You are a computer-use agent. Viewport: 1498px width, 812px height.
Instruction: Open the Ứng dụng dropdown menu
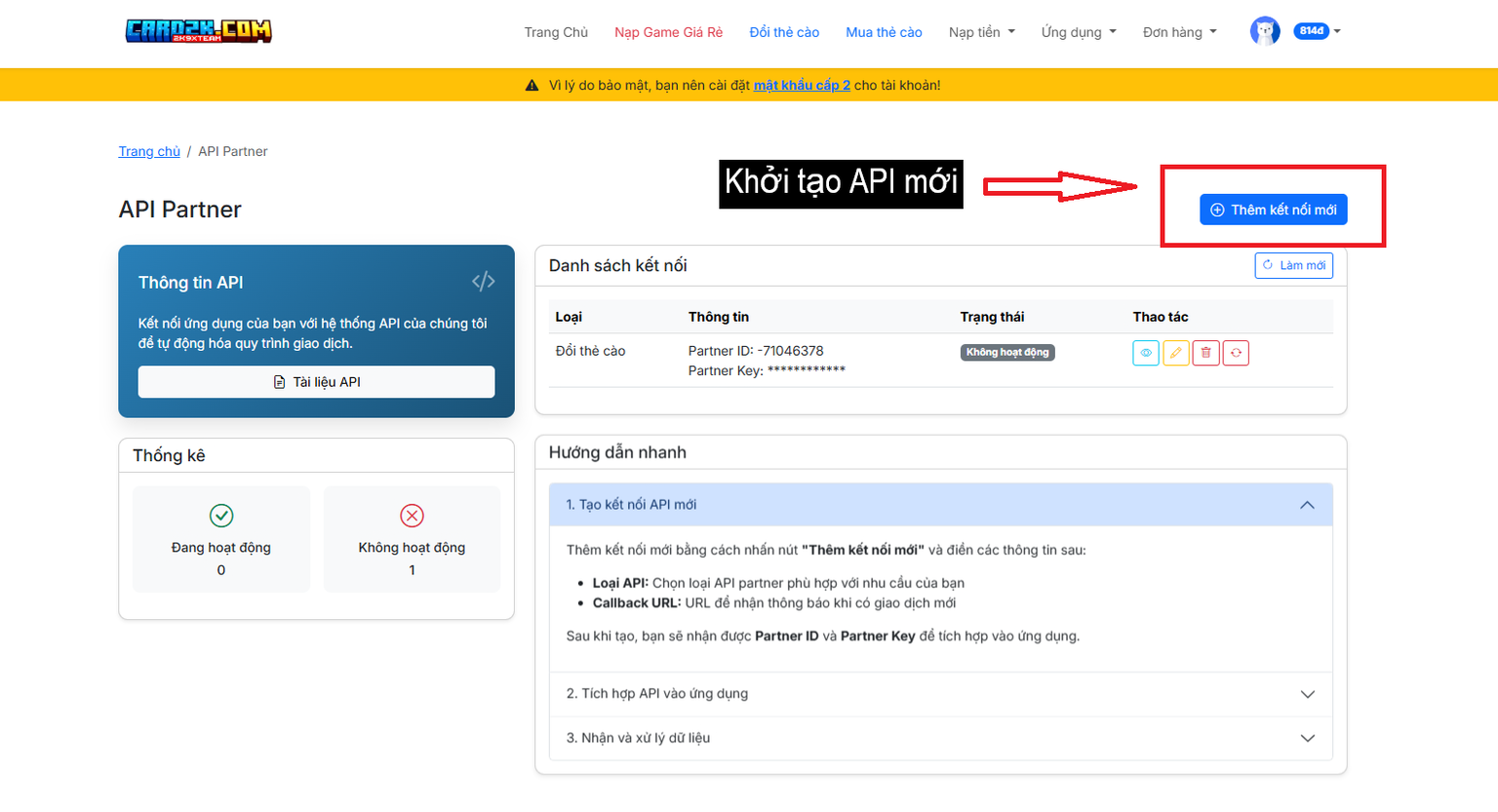(1078, 32)
